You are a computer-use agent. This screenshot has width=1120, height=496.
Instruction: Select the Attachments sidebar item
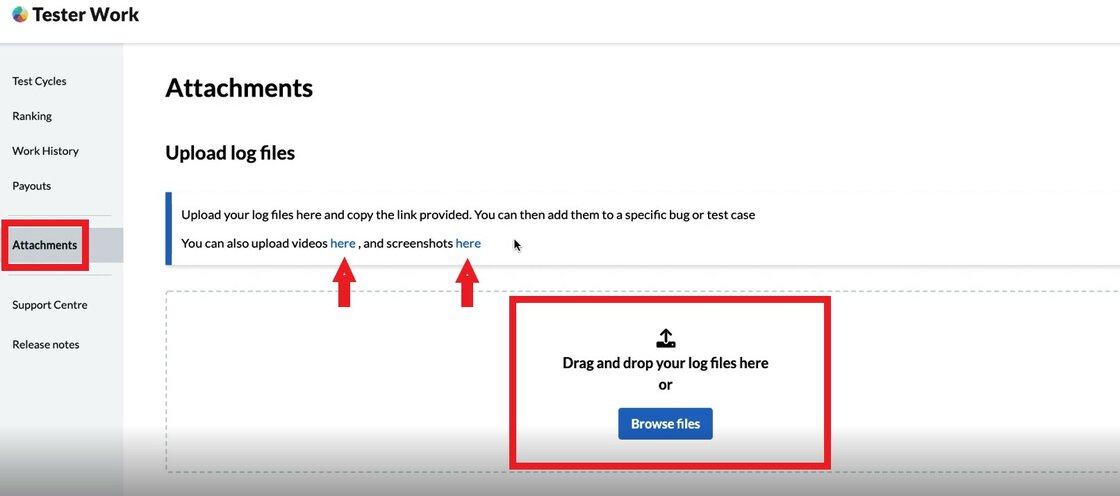coord(45,245)
